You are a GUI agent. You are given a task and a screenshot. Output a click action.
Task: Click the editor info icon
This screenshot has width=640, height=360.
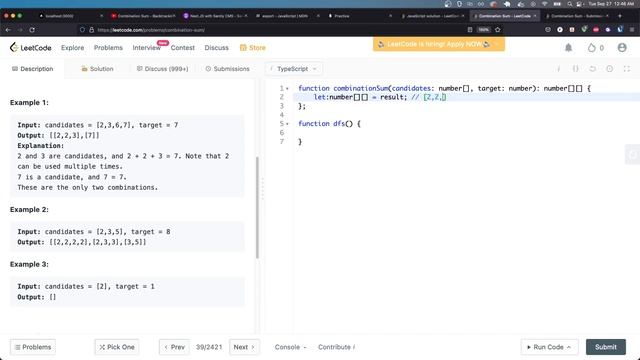pyautogui.click(x=558, y=69)
